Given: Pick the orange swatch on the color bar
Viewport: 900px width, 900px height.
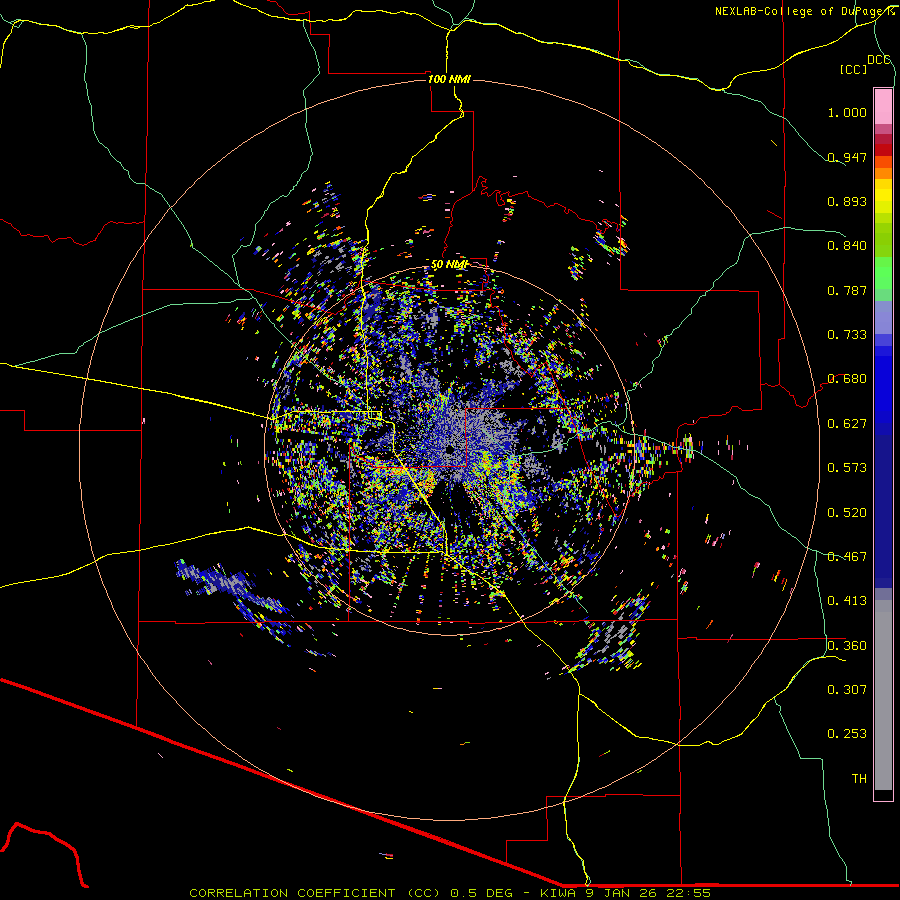Looking at the screenshot, I should coord(883,173).
